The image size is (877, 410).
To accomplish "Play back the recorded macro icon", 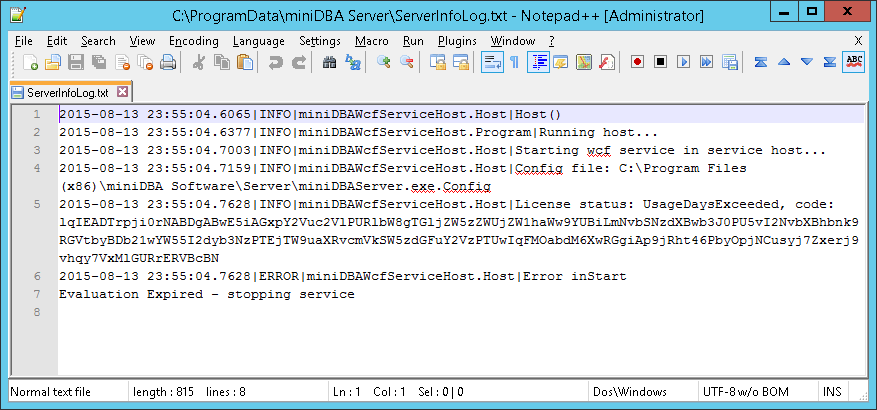I will [683, 62].
